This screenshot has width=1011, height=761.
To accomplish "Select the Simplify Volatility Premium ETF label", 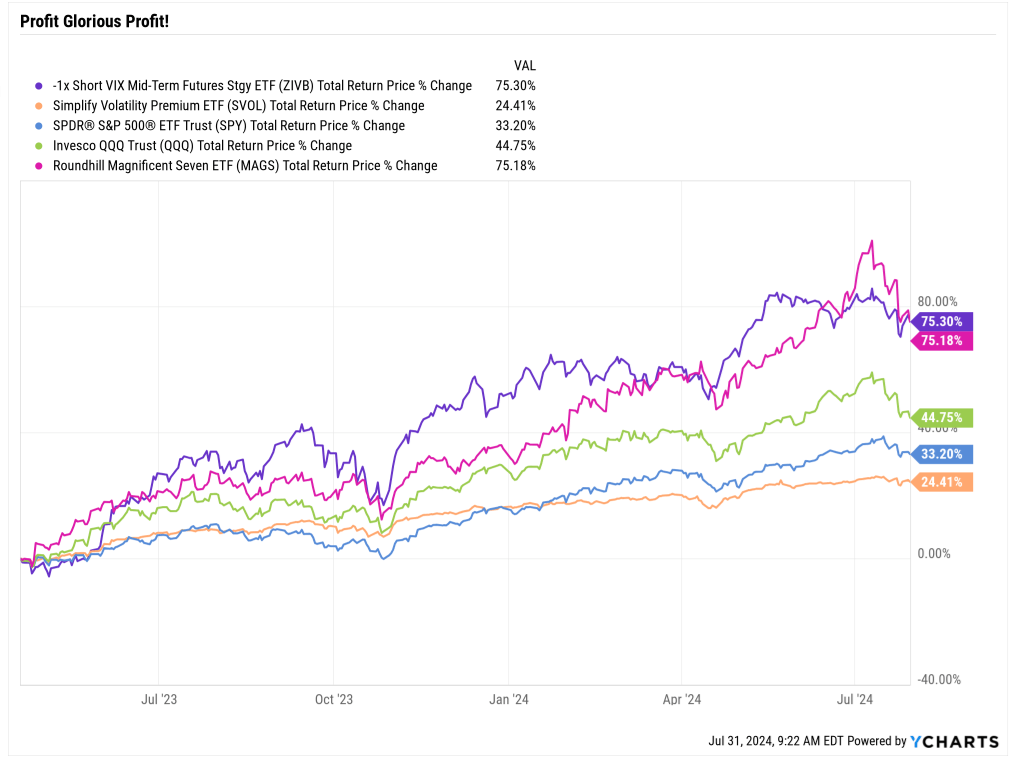I will click(236, 106).
